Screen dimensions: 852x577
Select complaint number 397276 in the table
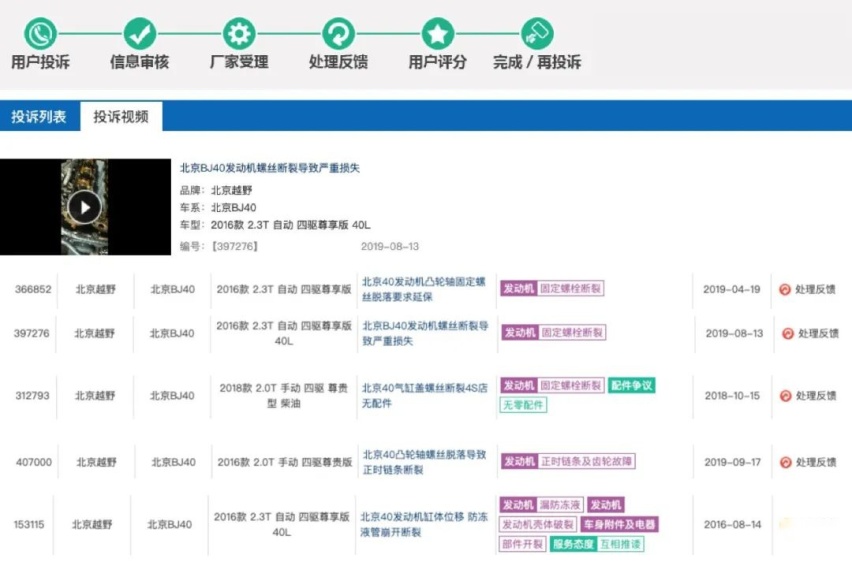click(x=32, y=334)
